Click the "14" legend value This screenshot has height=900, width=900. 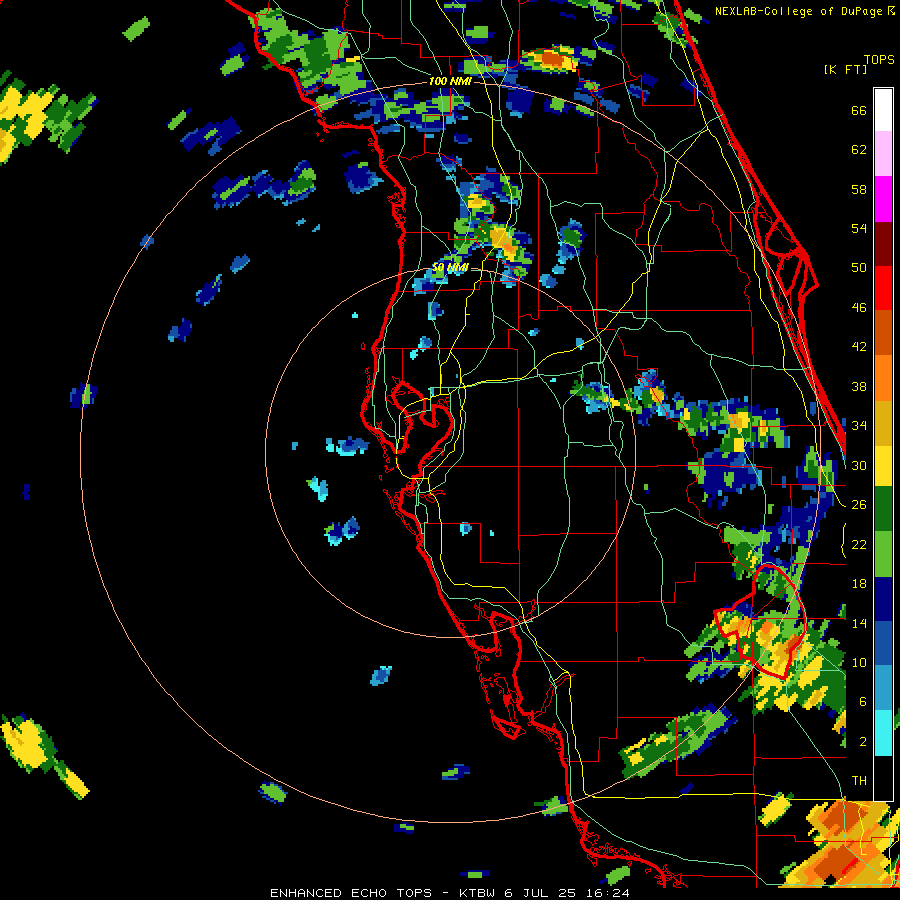click(859, 623)
